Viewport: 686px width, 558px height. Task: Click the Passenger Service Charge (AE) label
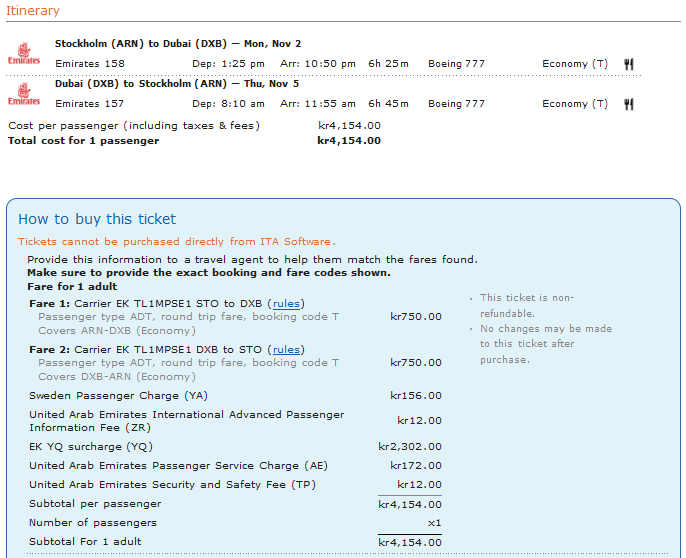click(178, 466)
